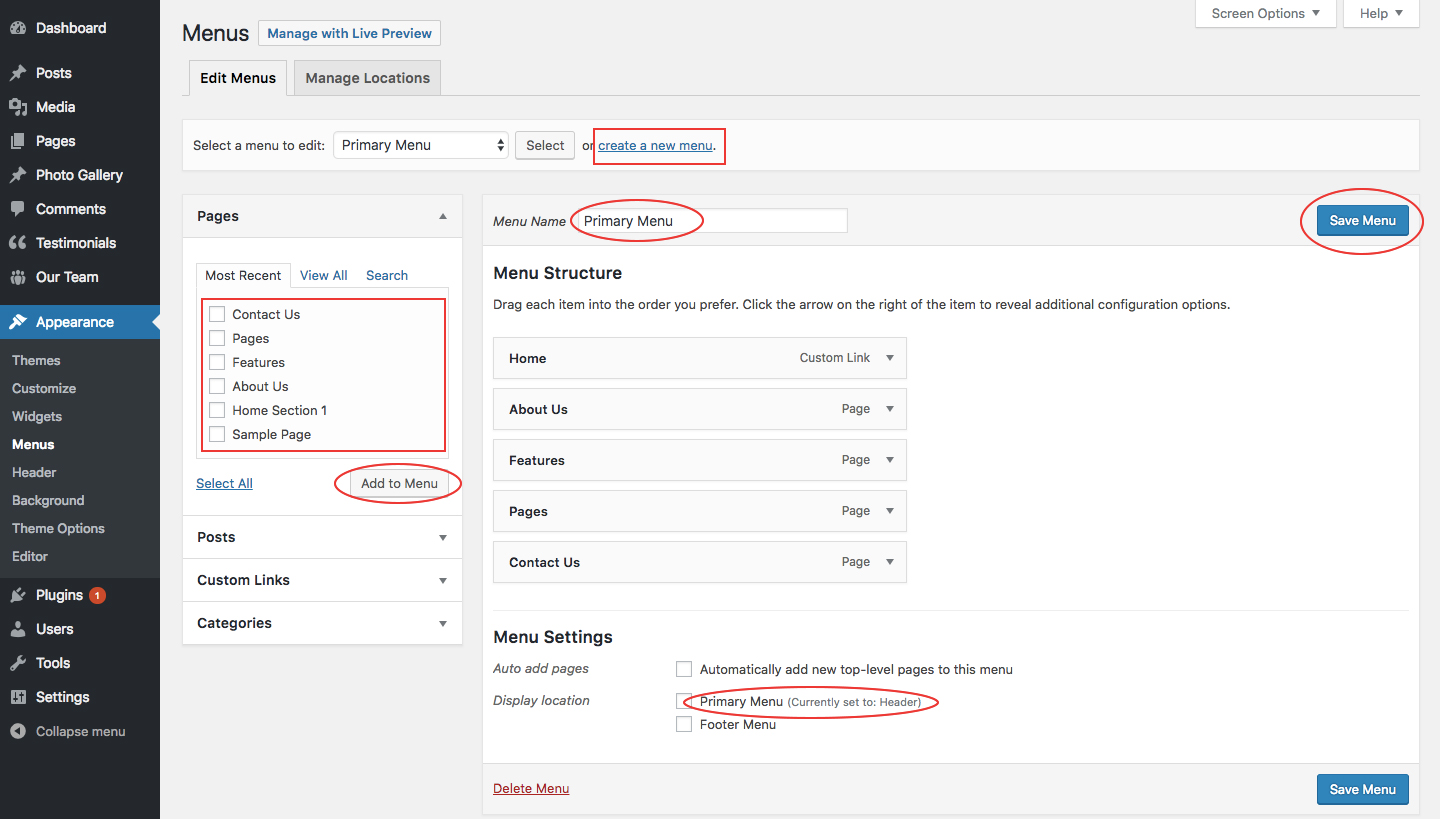Screen dimensions: 1440x819
Task: Expand the Contact Us menu item arrow
Action: point(890,562)
